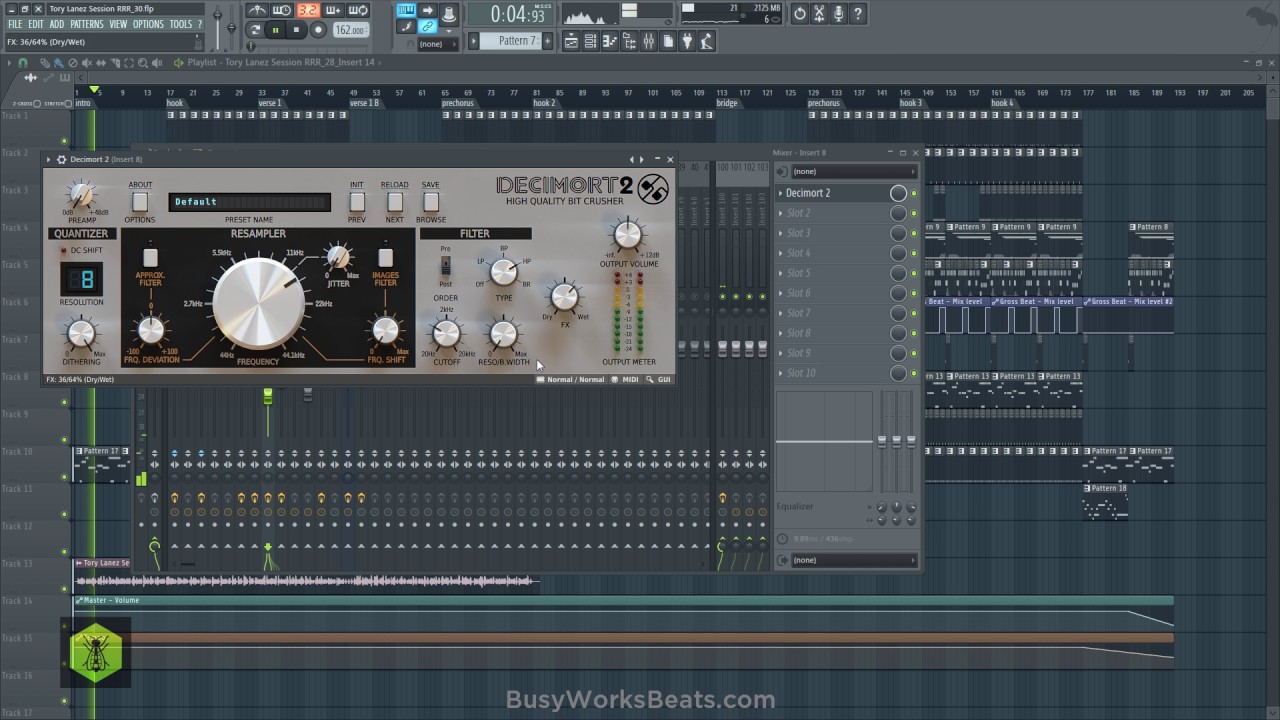Click the Default preset name display
Viewport: 1280px width, 720px height.
pos(249,202)
